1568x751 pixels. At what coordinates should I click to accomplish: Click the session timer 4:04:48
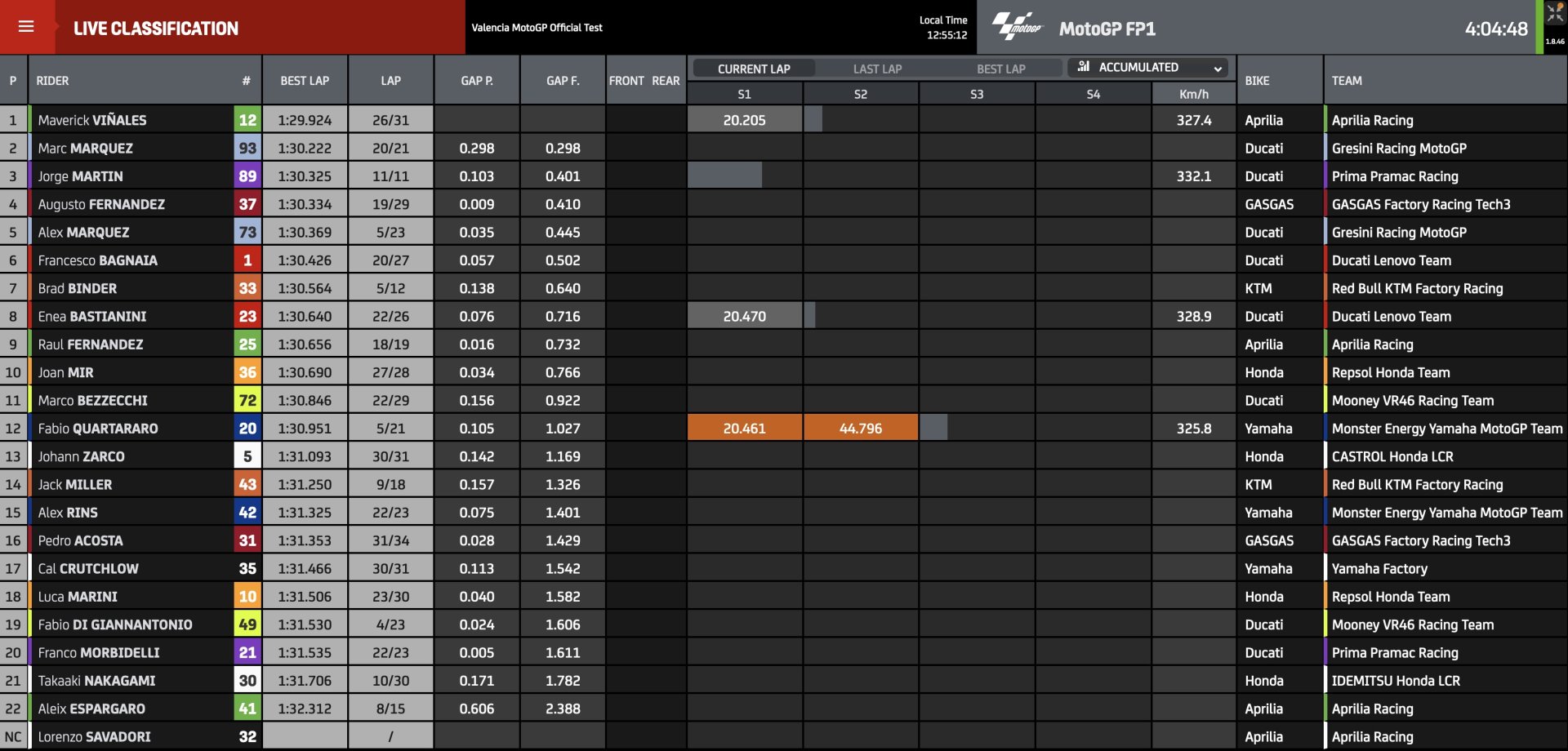click(1496, 29)
